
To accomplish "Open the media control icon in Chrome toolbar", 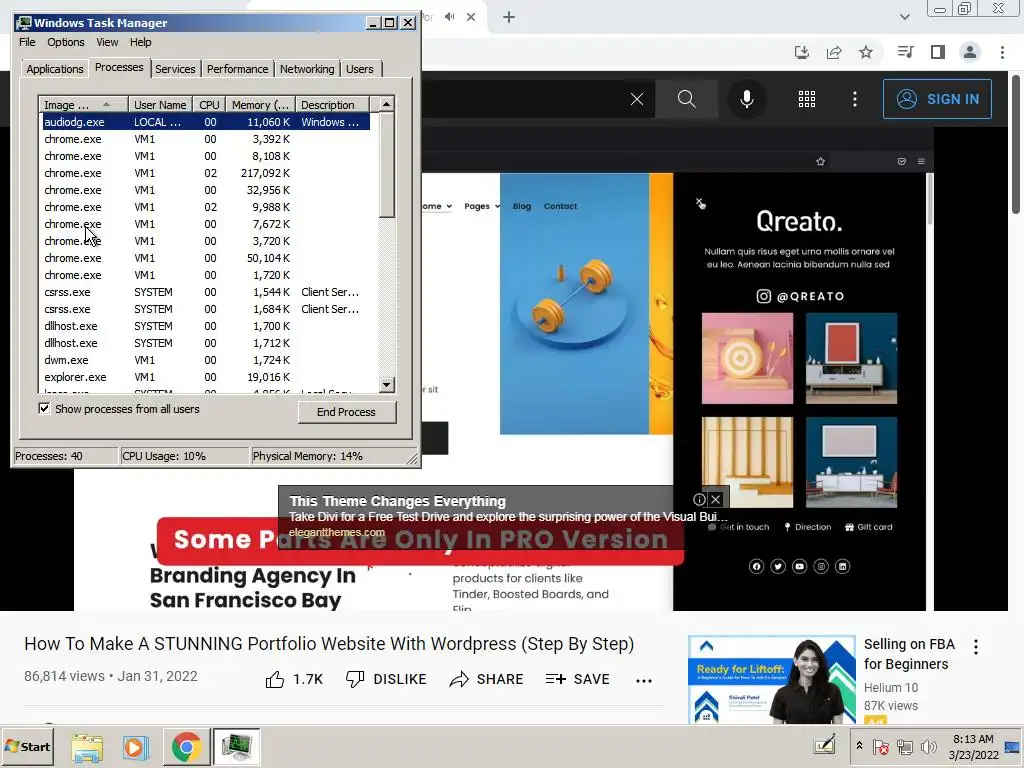I will click(905, 52).
